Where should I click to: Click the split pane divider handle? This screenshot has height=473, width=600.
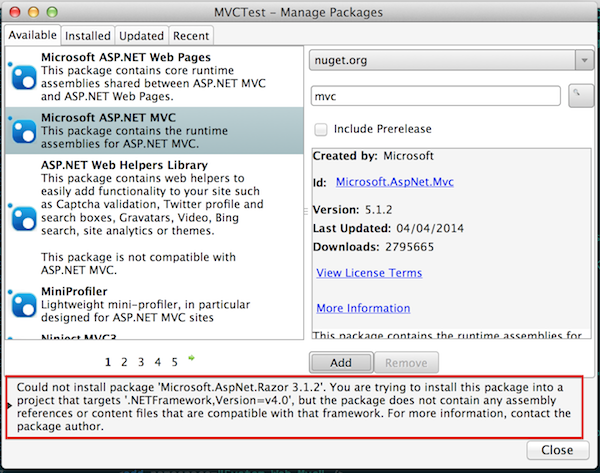point(306,211)
